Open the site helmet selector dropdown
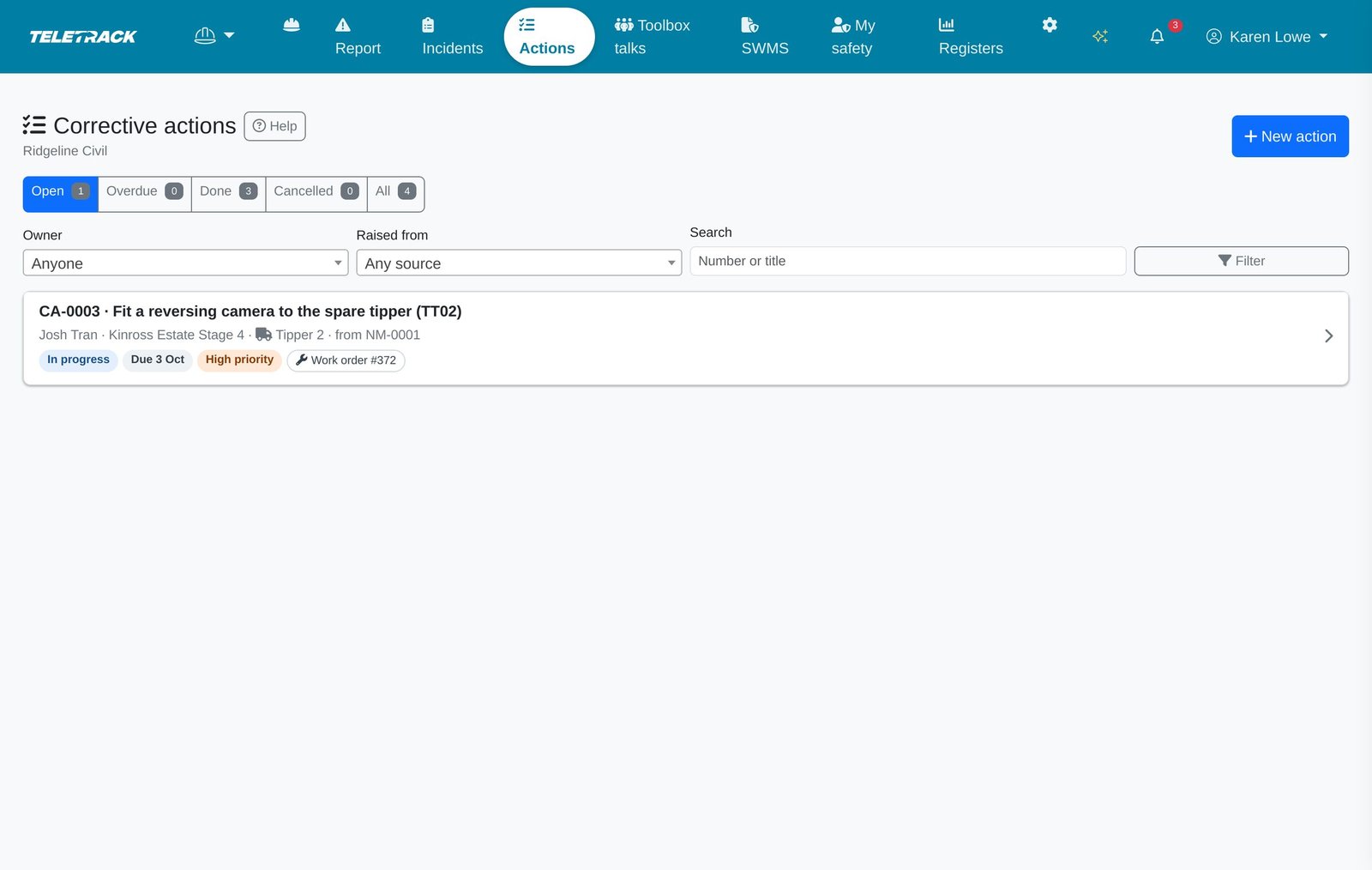 tap(214, 36)
